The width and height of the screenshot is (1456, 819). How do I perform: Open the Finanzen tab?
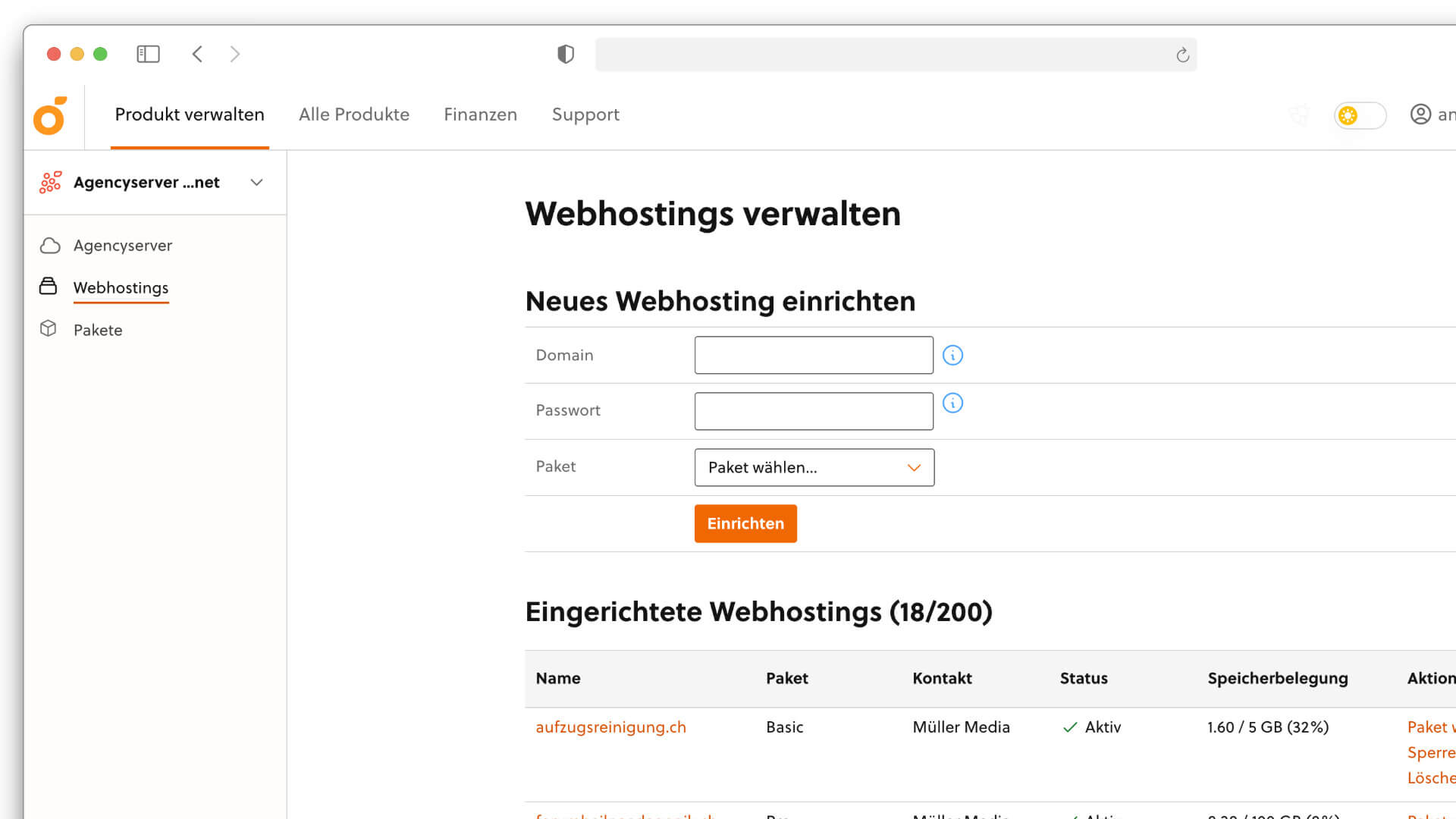click(x=481, y=115)
